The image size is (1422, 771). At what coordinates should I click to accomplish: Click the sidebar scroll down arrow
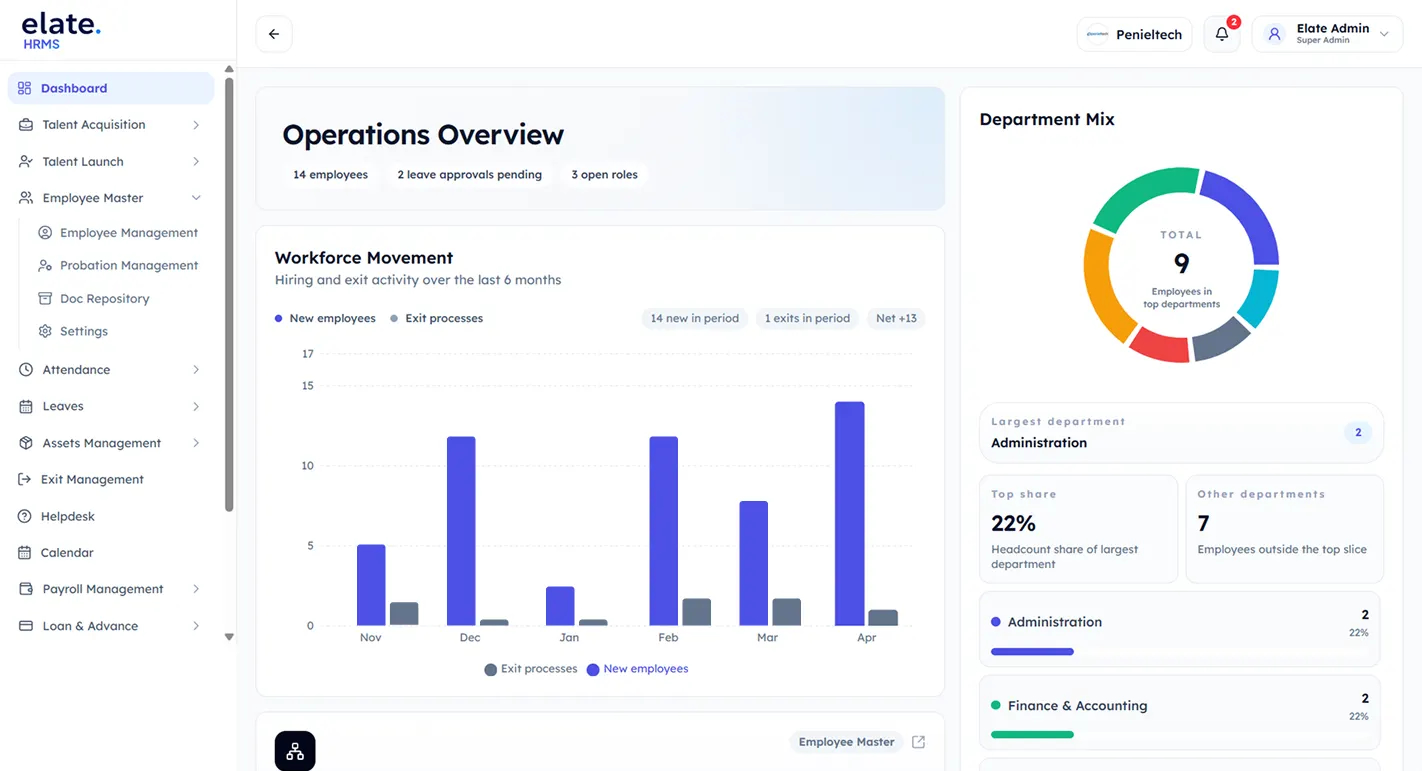point(229,637)
